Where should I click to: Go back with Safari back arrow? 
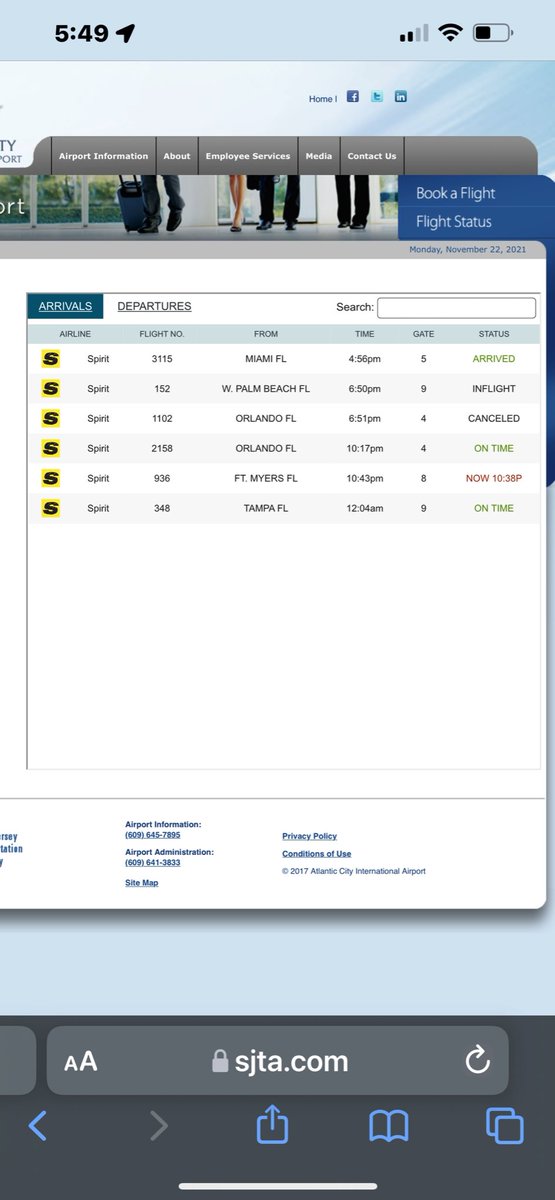37,1127
